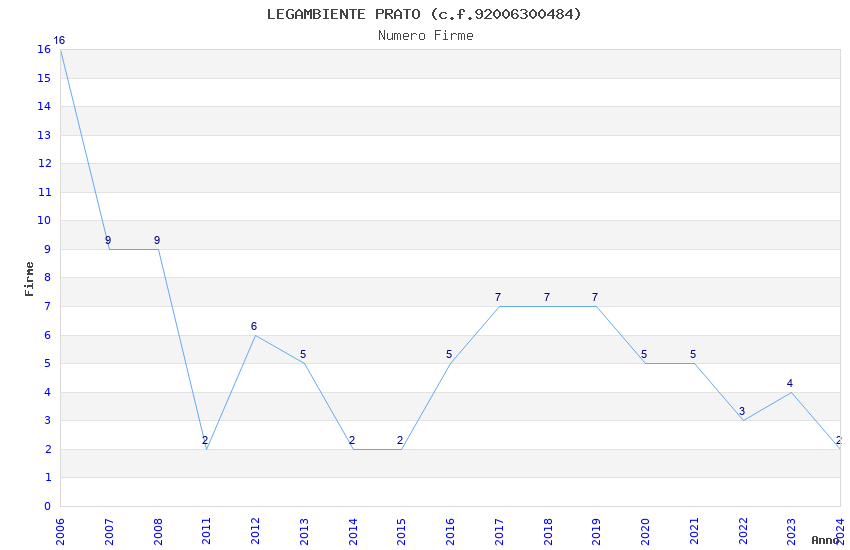The image size is (850, 550).
Task: Select the 2022 year label on x-axis
Action: click(743, 532)
